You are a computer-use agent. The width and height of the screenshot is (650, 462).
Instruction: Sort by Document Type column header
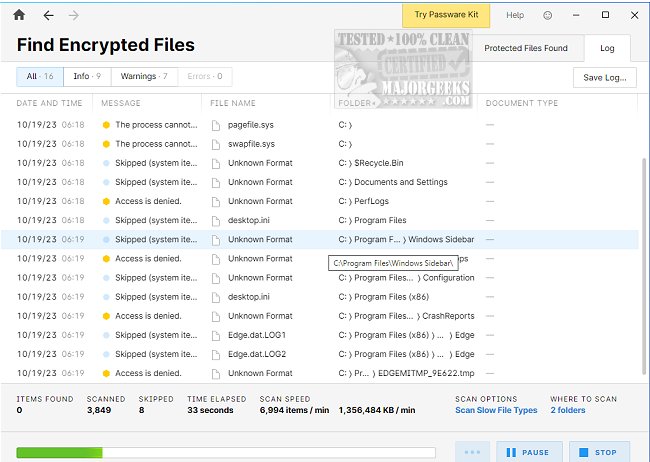click(x=521, y=103)
